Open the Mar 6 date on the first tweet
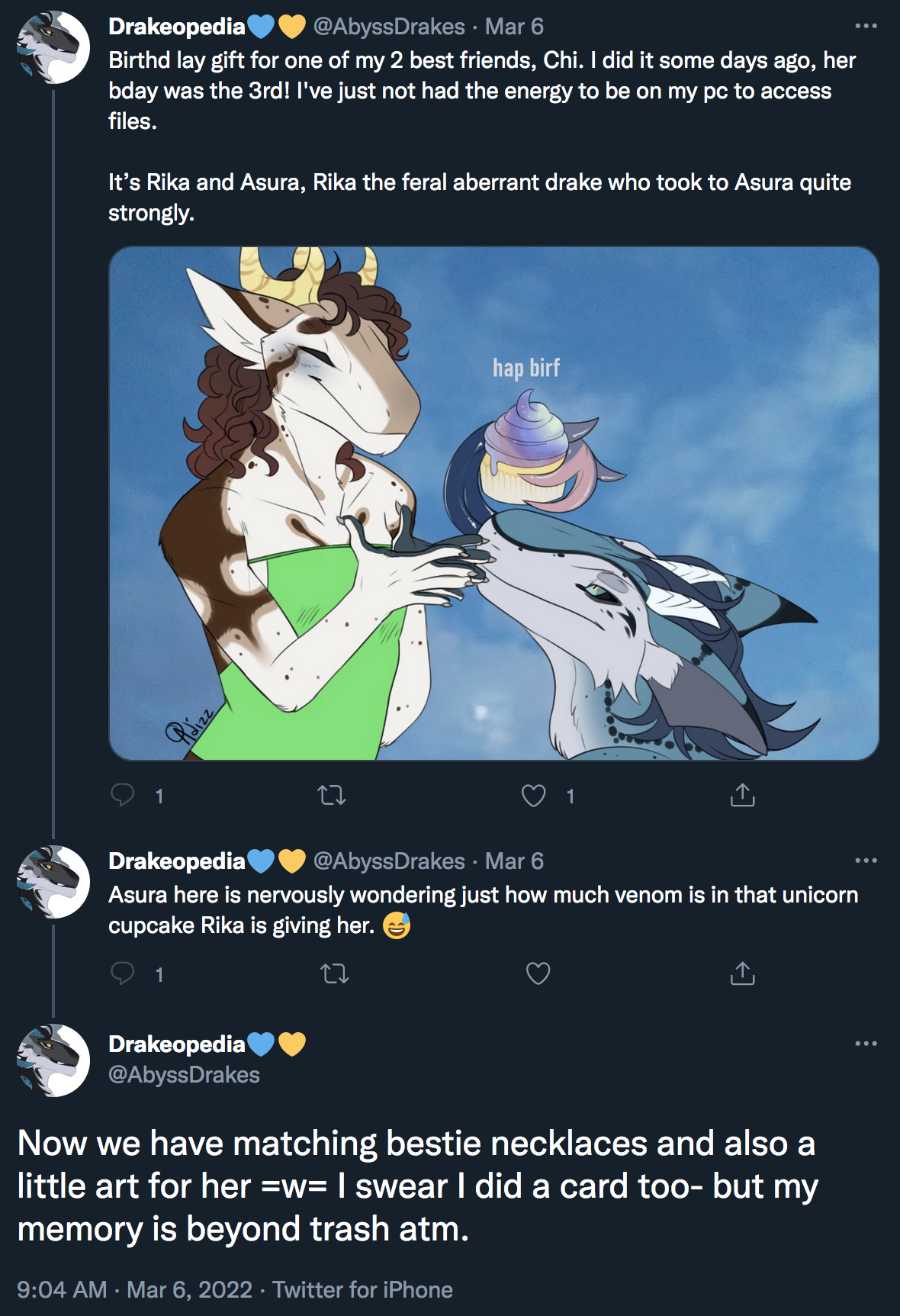The height and width of the screenshot is (1316, 900). [514, 27]
